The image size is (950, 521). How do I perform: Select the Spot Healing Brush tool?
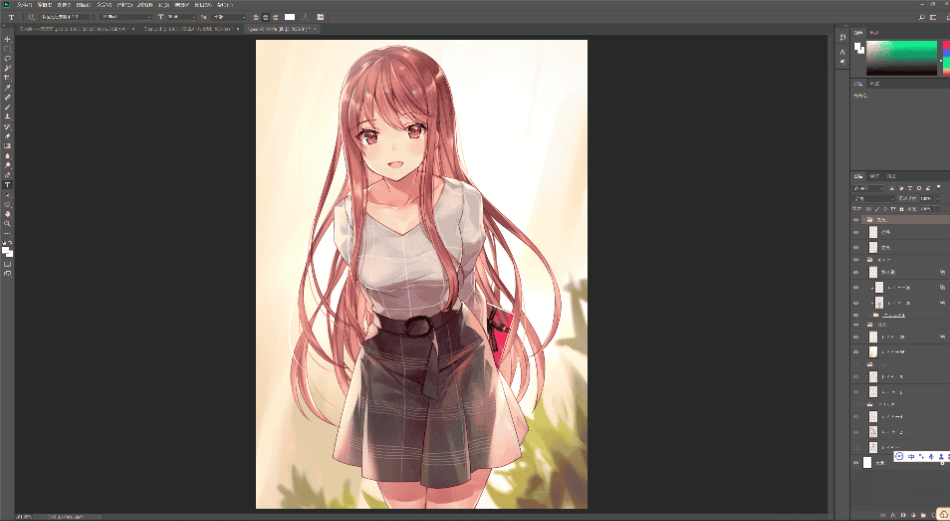(x=7, y=97)
